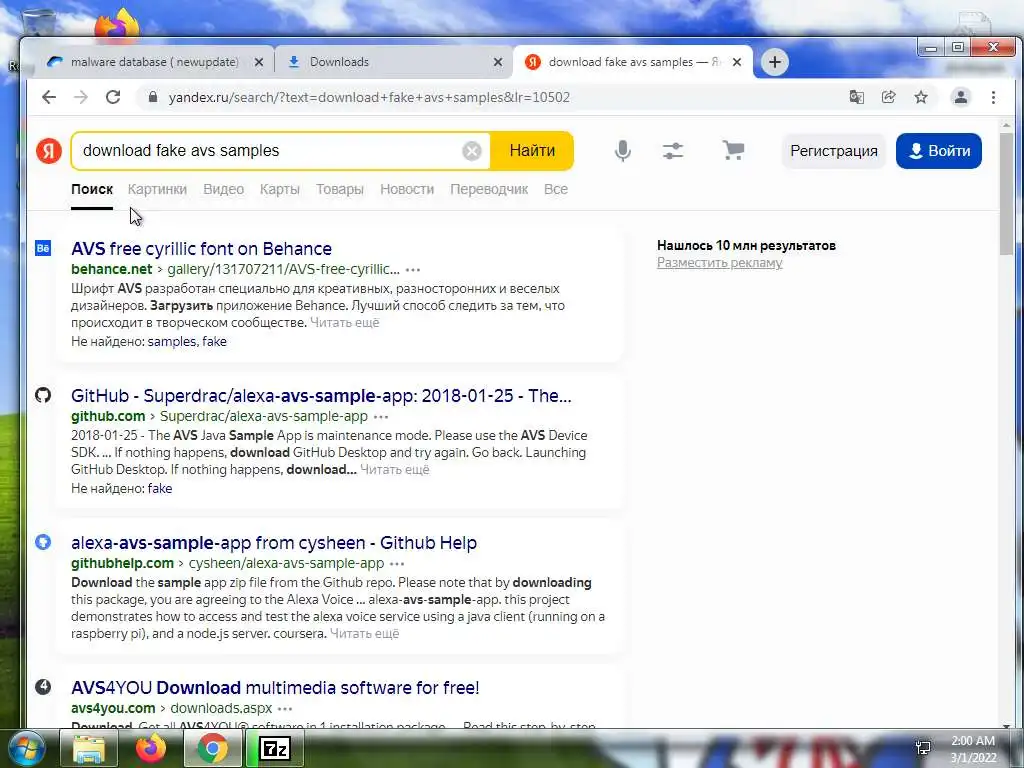Click the githubhelp favicon icon

(x=43, y=542)
